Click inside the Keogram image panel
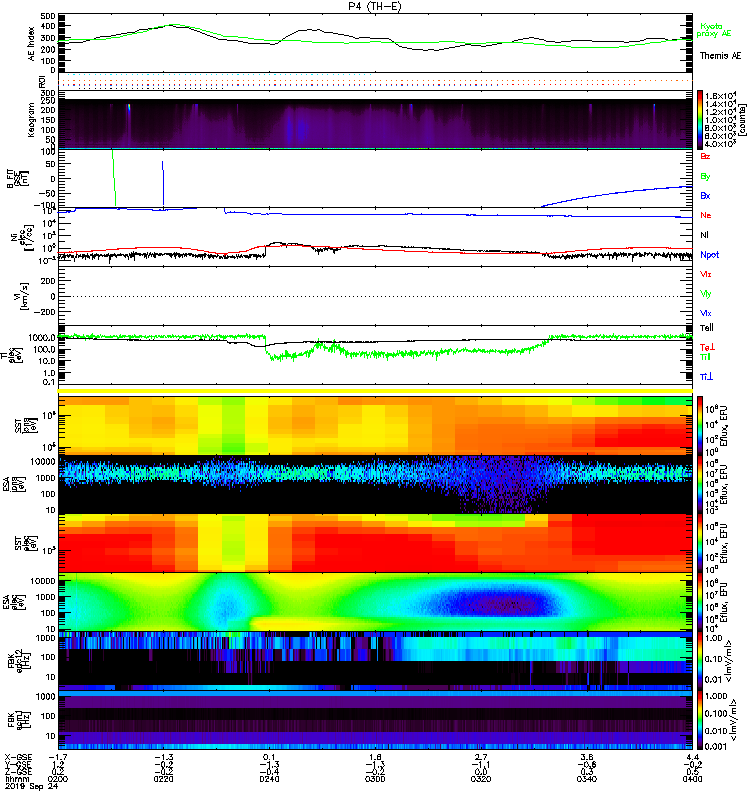The image size is (750, 800). point(375,124)
